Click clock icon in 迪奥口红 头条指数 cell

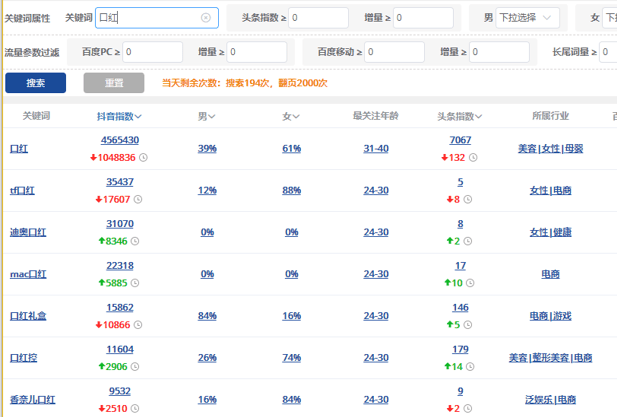(467, 241)
